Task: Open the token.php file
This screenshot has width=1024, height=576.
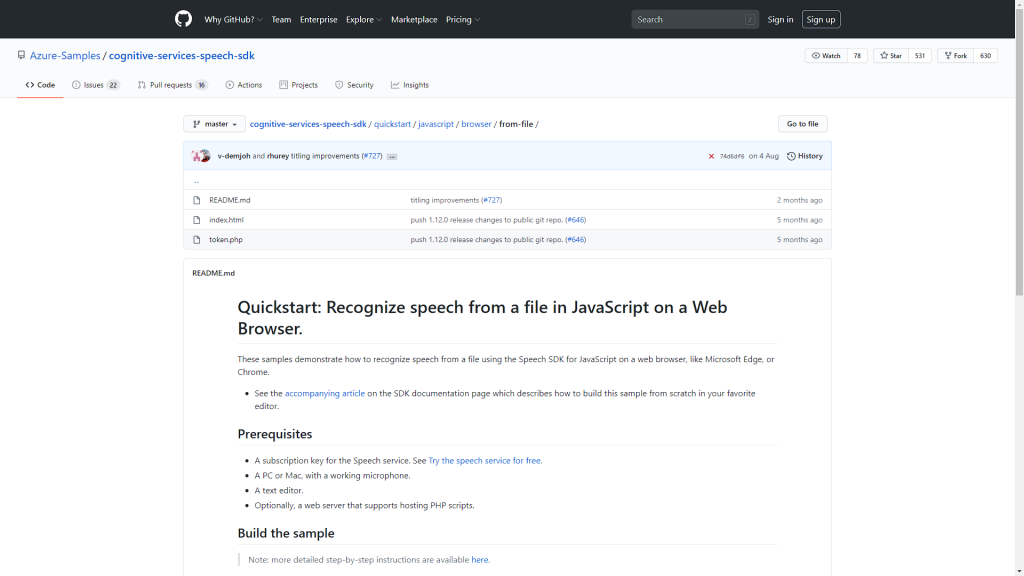Action: coord(226,240)
